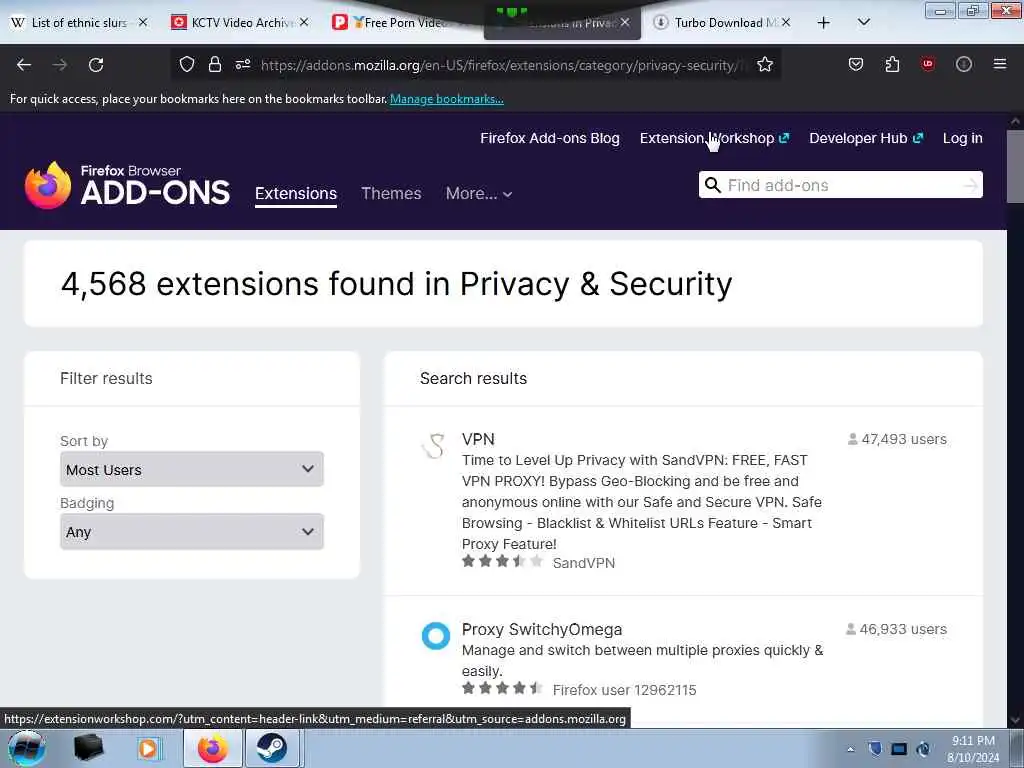This screenshot has width=1024, height=768.
Task: Click the Proxy SwitchyOmega circle icon
Action: pyautogui.click(x=436, y=636)
